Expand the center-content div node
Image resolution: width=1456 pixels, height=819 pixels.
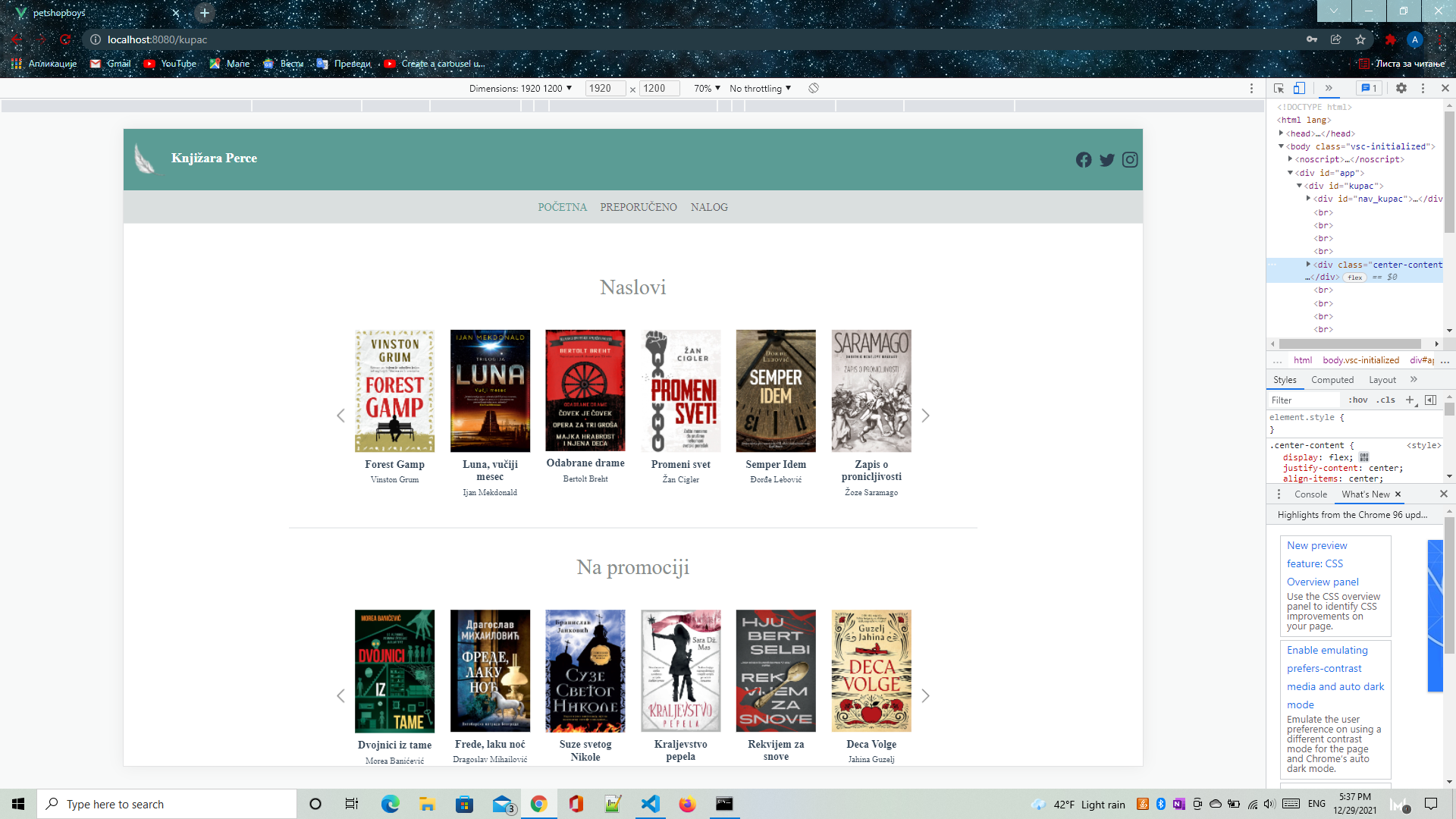(1308, 265)
